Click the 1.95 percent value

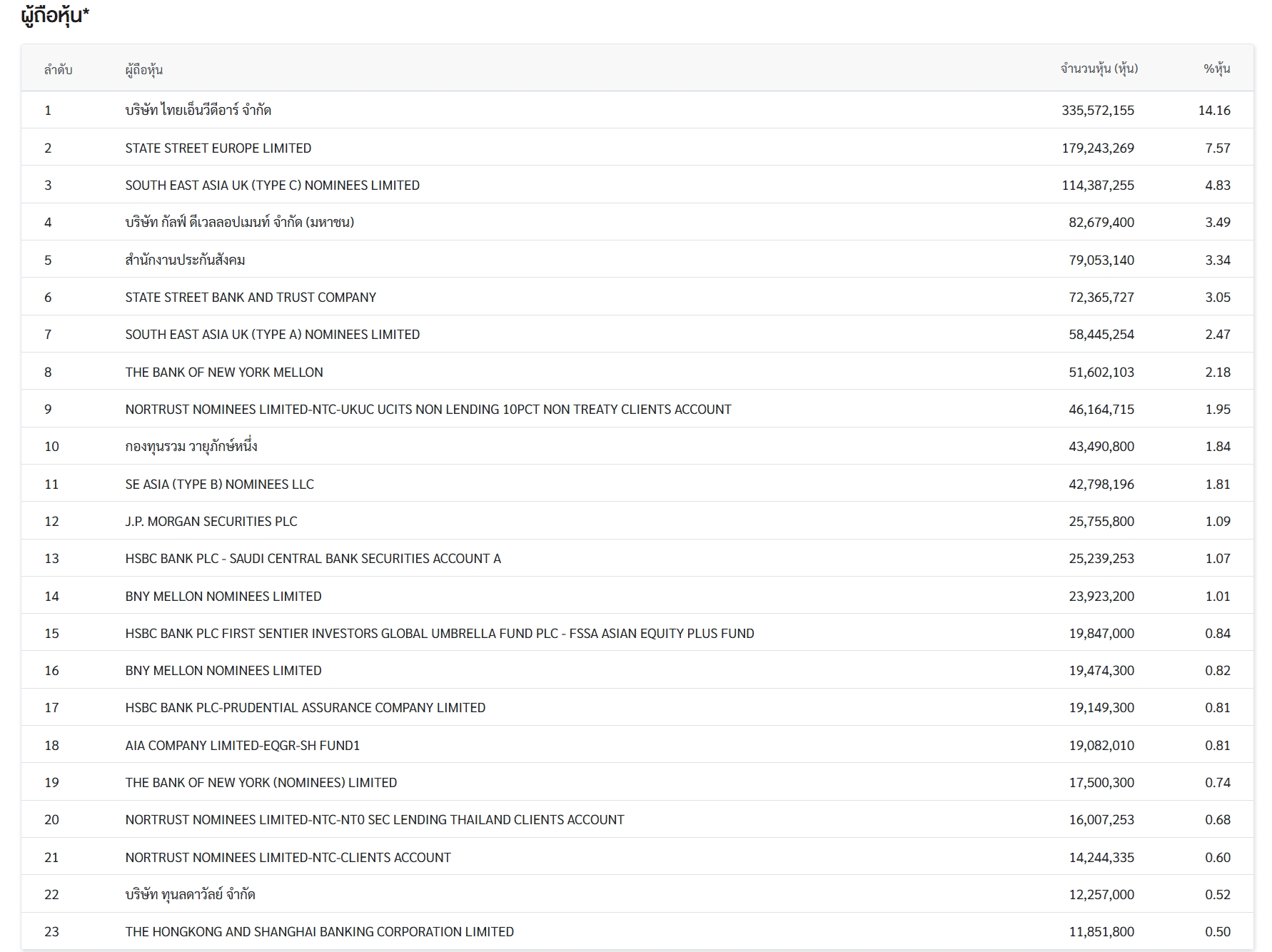tap(1218, 409)
